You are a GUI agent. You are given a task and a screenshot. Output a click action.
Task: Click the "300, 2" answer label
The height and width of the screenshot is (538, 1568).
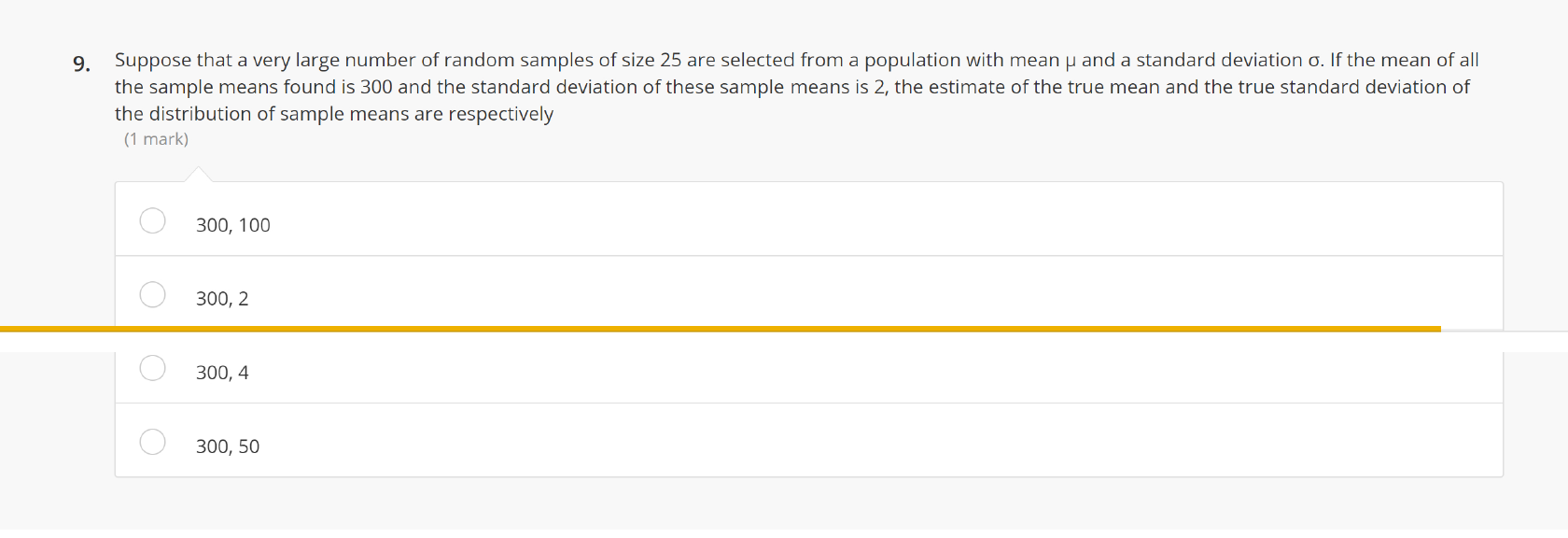point(222,299)
